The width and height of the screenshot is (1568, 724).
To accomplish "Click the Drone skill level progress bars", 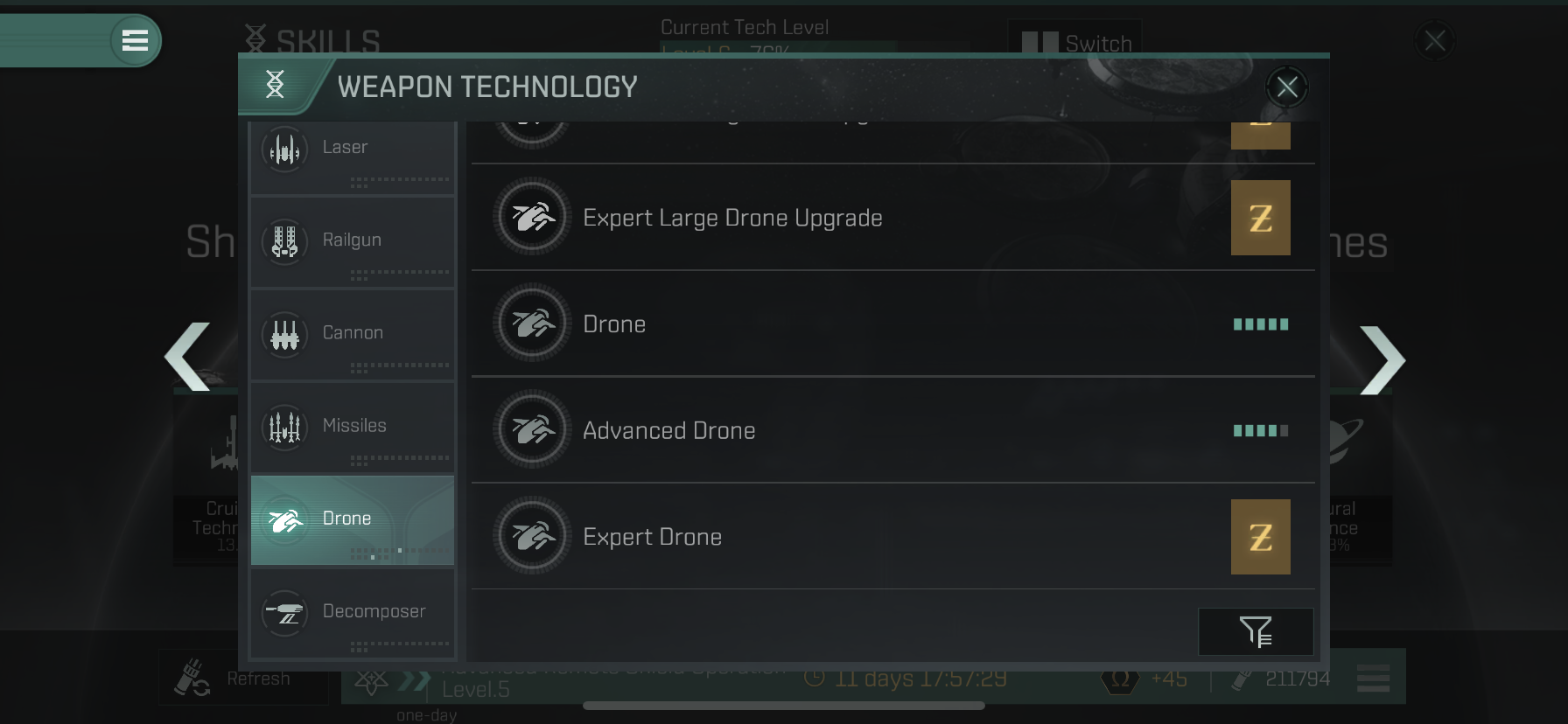I will (x=1261, y=324).
